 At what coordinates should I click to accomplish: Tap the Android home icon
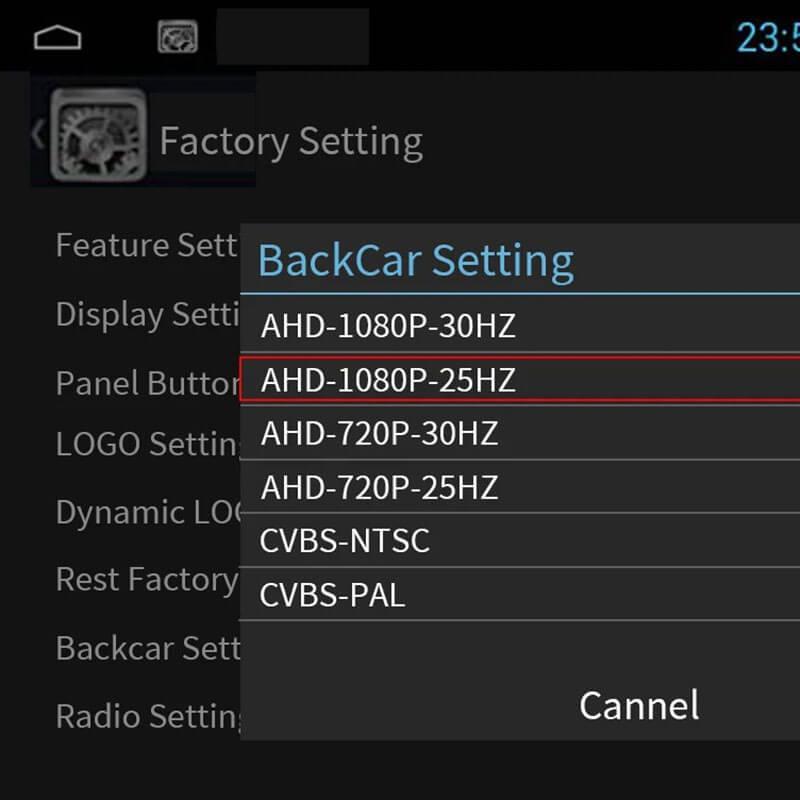tap(57, 38)
